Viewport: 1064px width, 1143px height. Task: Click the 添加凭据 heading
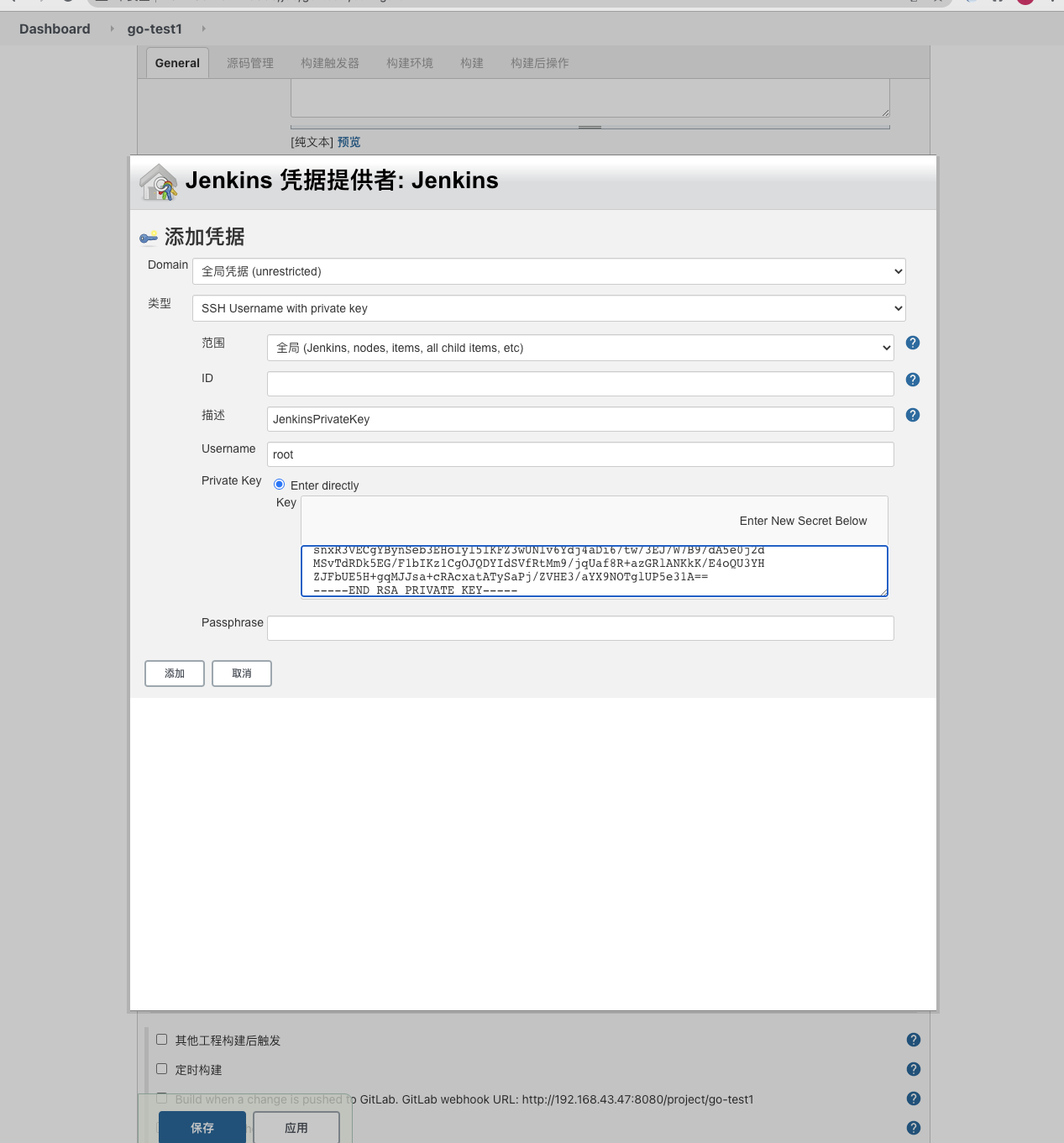tap(205, 237)
